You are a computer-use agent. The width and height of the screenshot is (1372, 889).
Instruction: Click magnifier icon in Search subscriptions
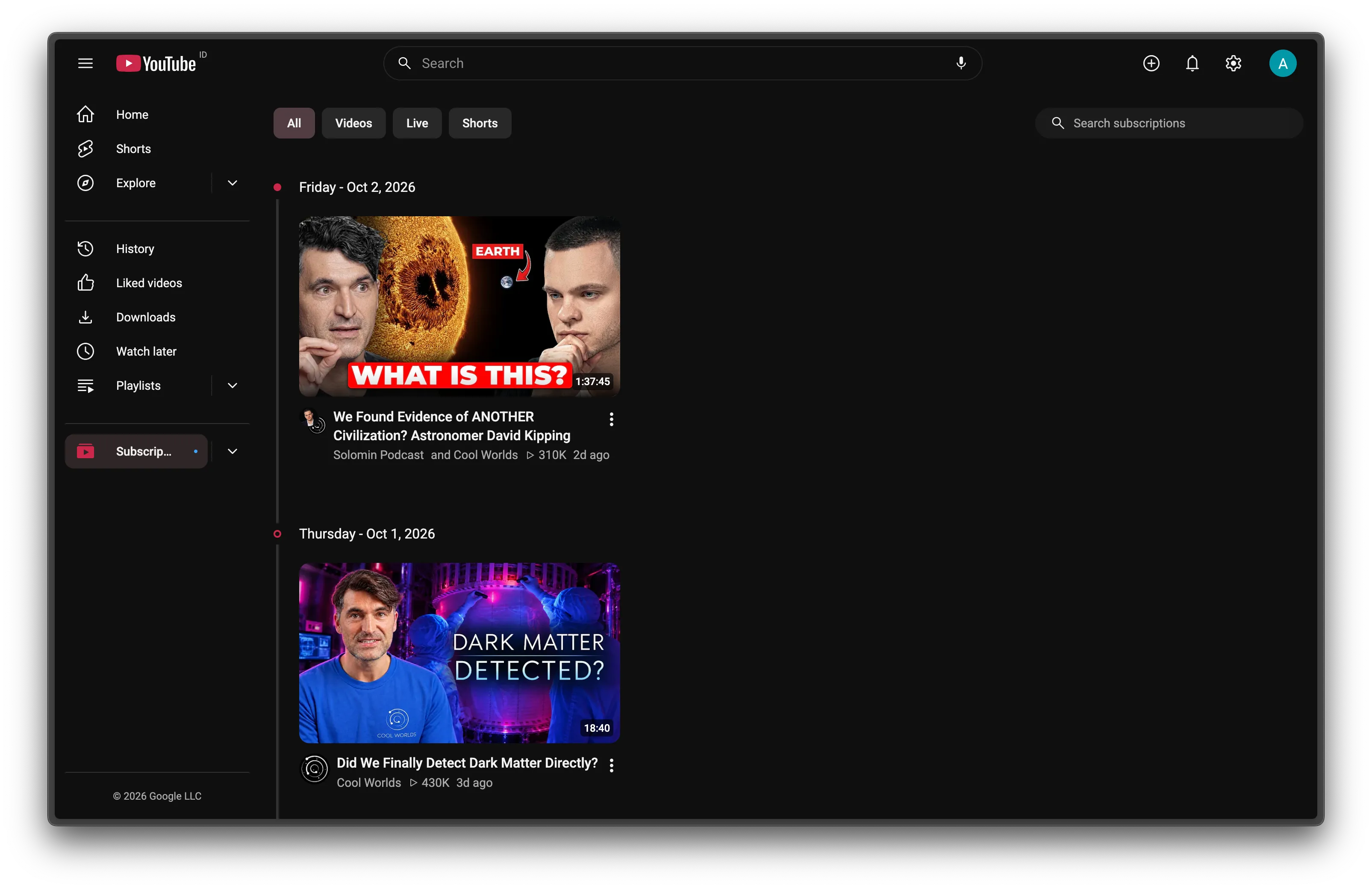pos(1057,123)
